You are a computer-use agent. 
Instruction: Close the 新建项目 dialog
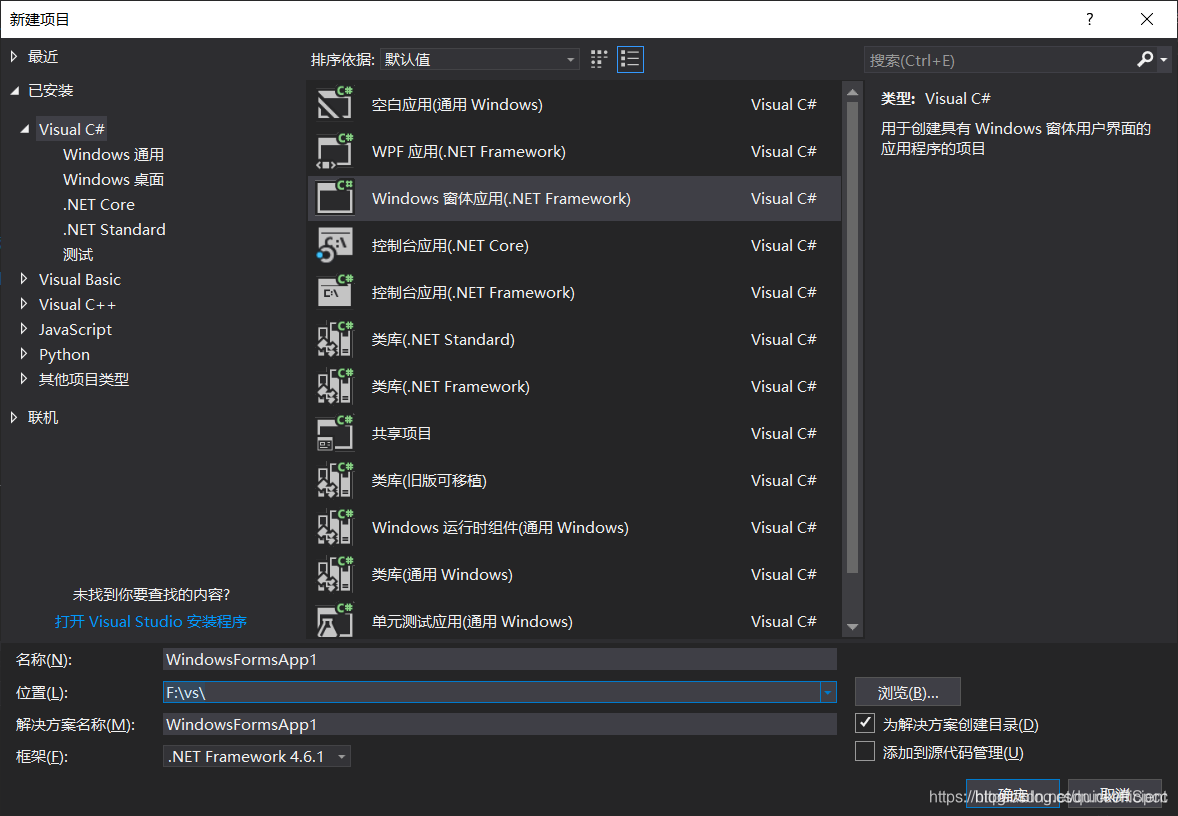point(1146,20)
